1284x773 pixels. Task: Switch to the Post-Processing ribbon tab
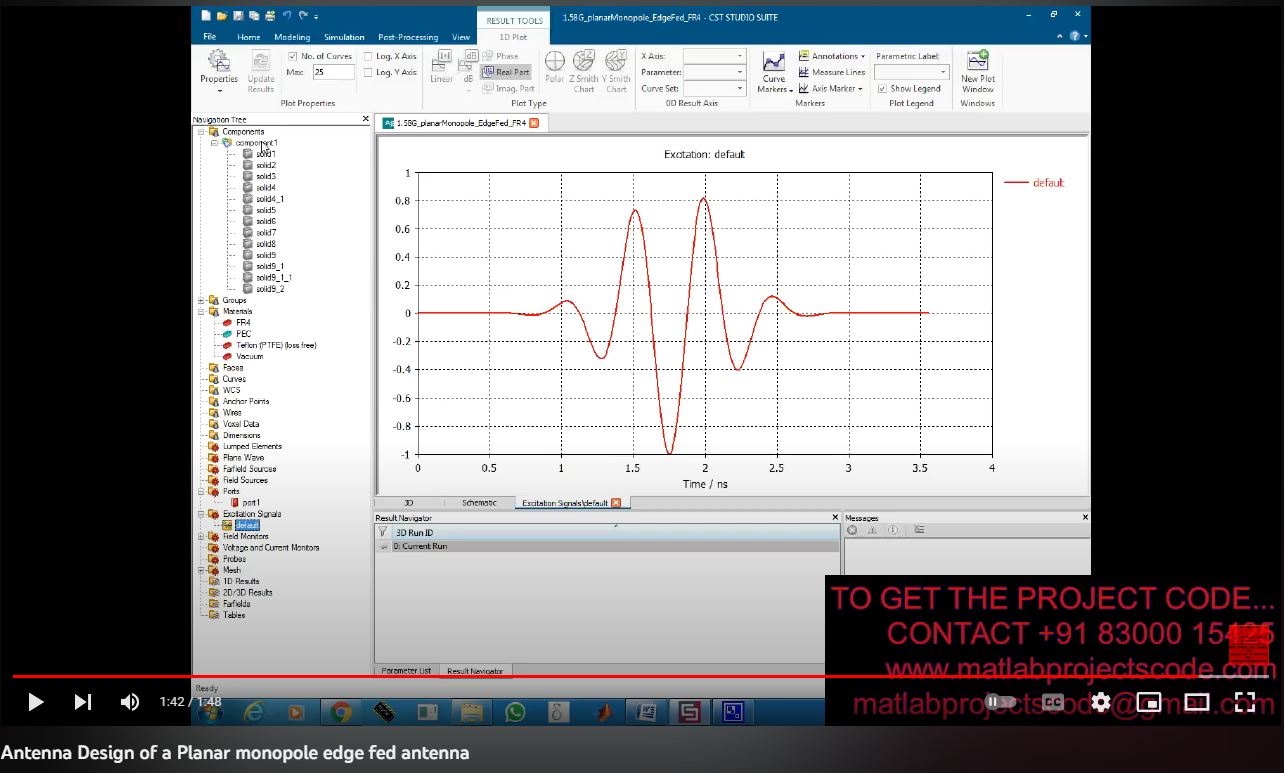click(x=408, y=37)
